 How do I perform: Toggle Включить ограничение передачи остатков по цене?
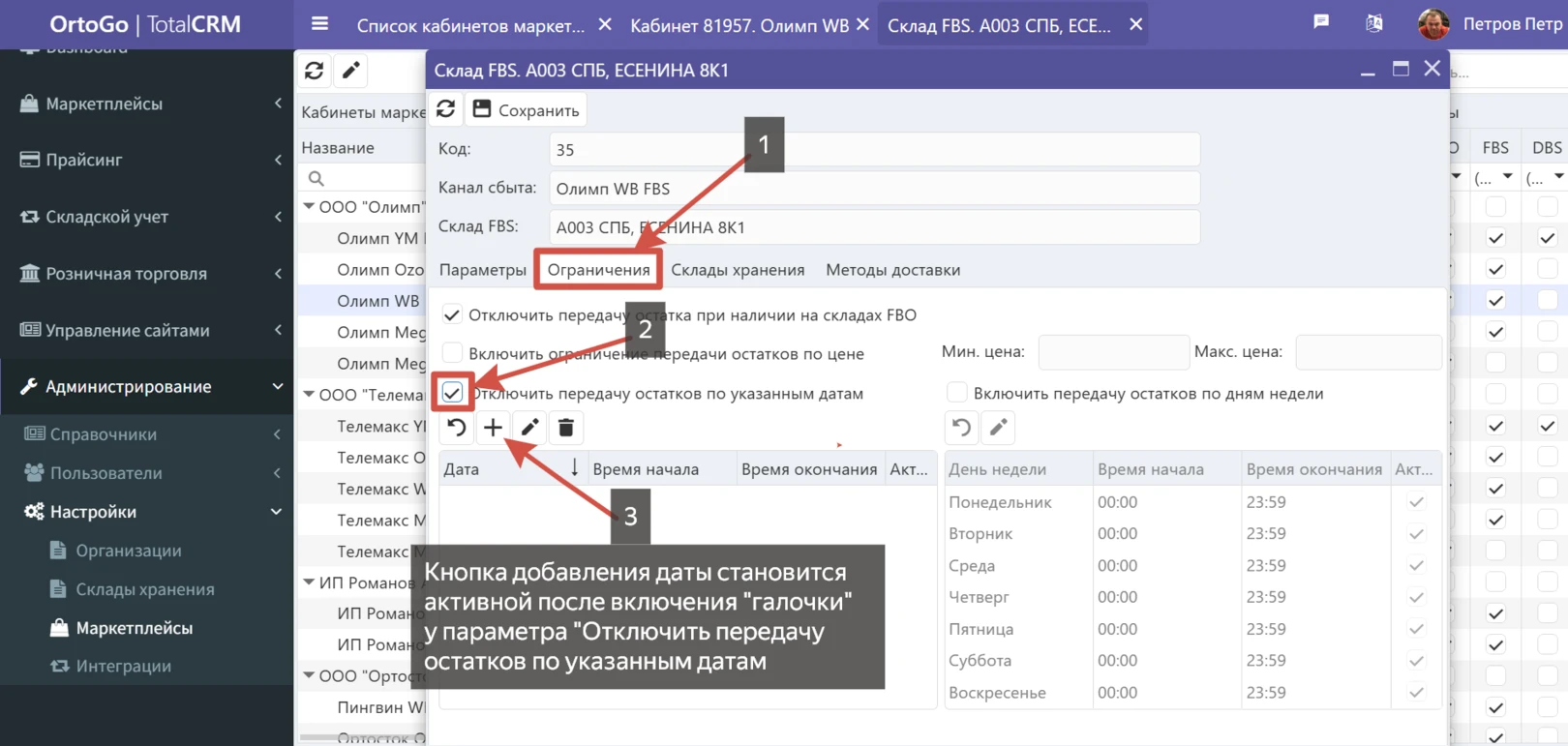452,353
